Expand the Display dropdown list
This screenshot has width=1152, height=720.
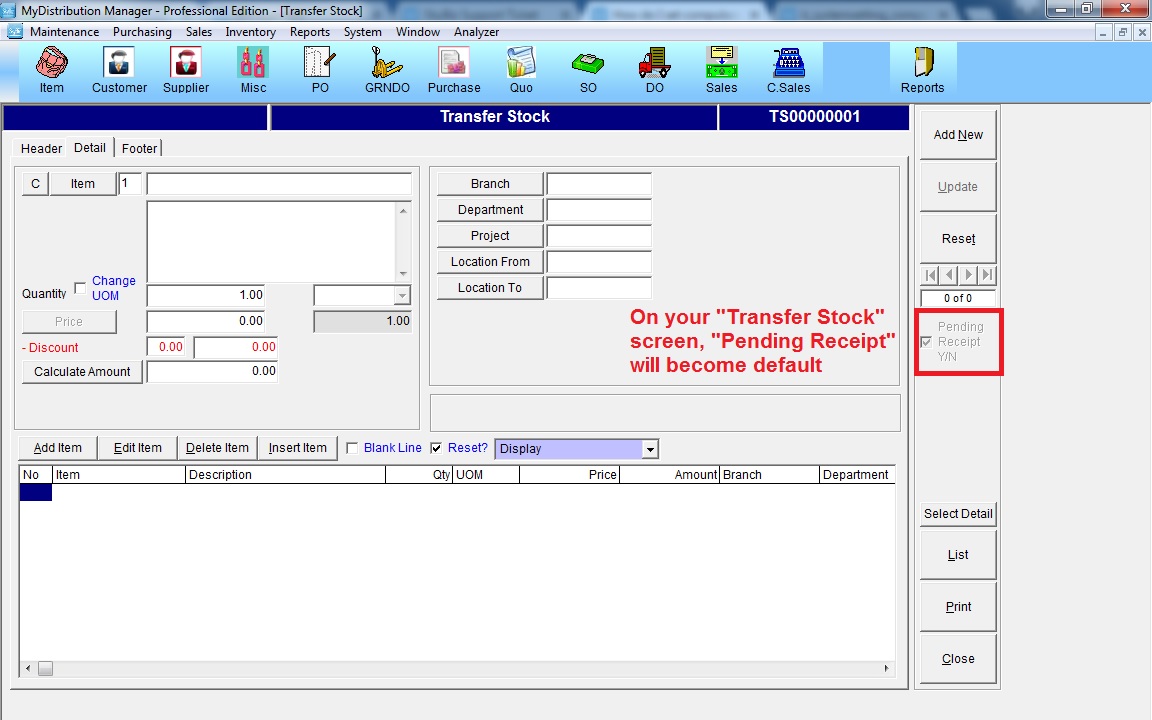(650, 449)
